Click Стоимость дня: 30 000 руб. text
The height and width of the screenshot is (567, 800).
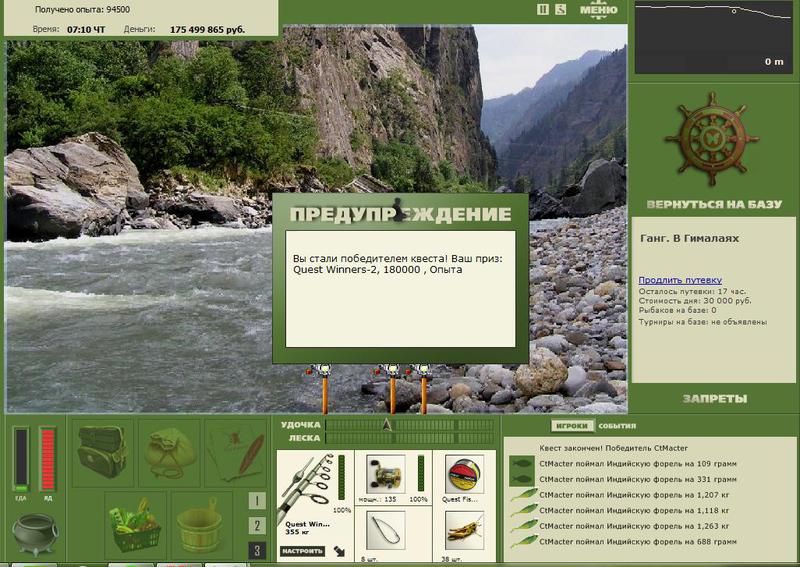tap(695, 301)
